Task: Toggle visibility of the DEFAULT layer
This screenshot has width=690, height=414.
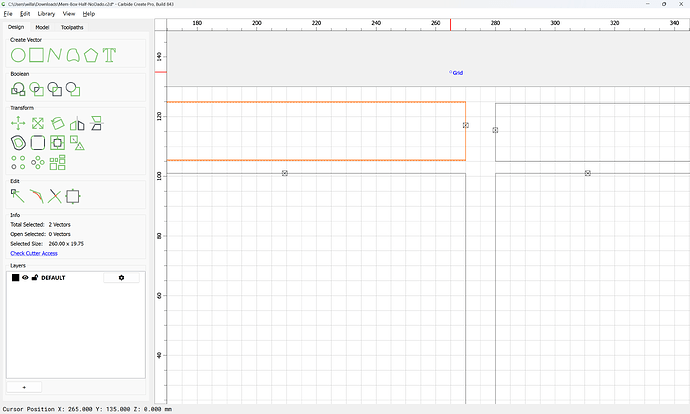Action: coord(25,278)
